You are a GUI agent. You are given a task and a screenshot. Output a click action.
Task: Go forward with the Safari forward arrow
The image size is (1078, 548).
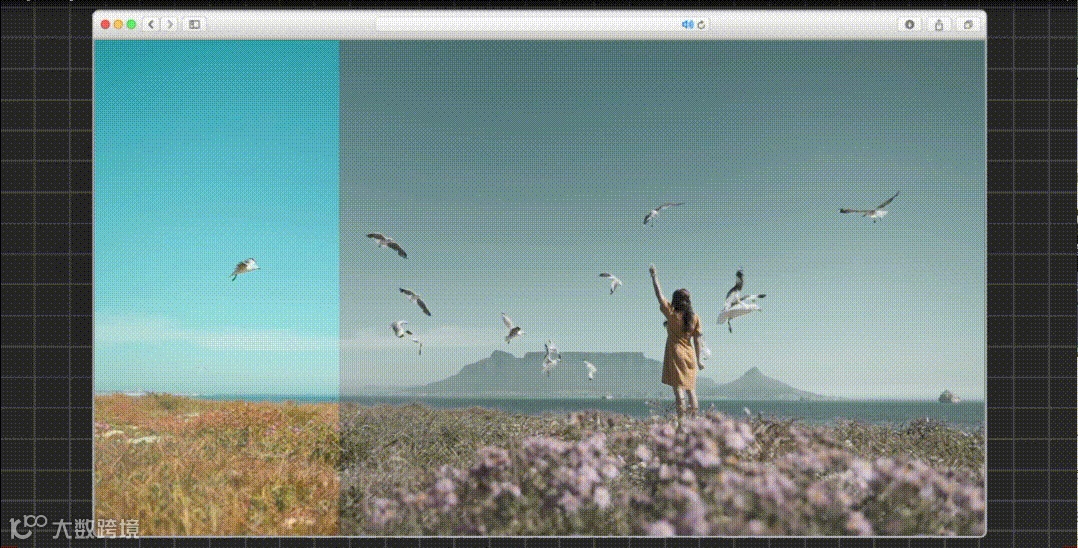point(170,24)
